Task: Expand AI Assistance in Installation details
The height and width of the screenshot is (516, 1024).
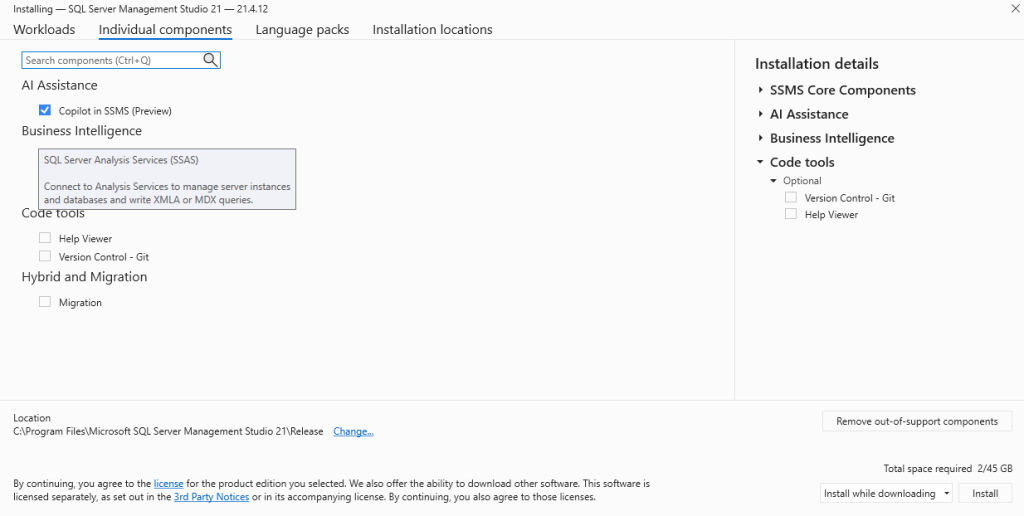Action: coord(761,114)
